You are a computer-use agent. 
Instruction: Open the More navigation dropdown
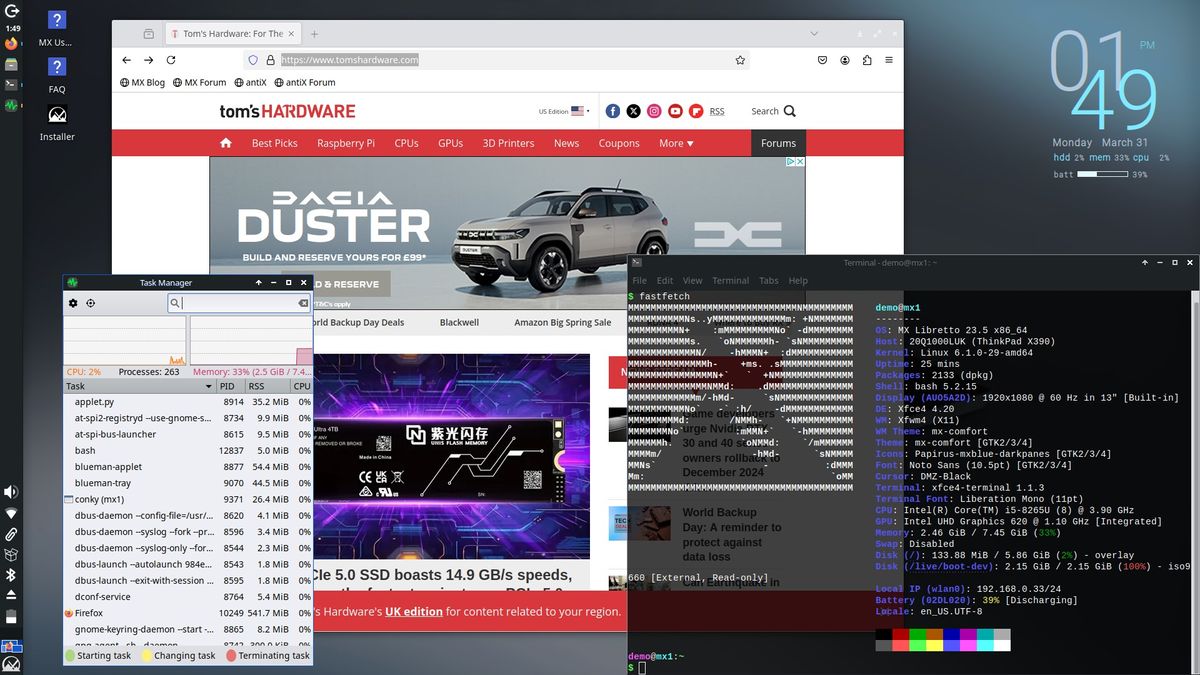pyautogui.click(x=674, y=143)
